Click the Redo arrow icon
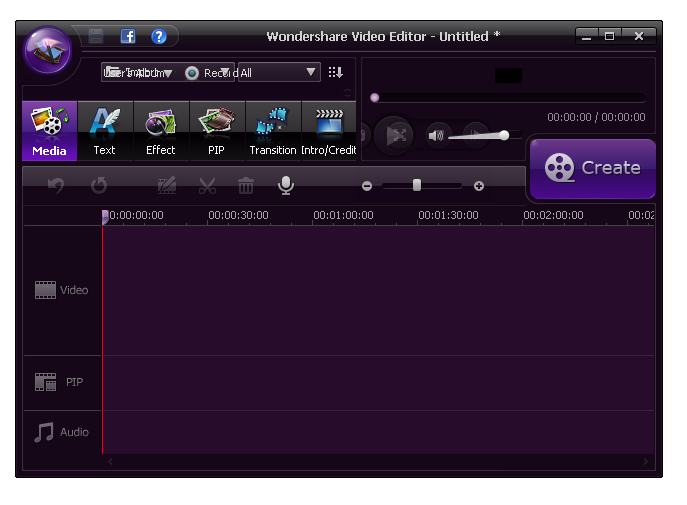 click(99, 185)
